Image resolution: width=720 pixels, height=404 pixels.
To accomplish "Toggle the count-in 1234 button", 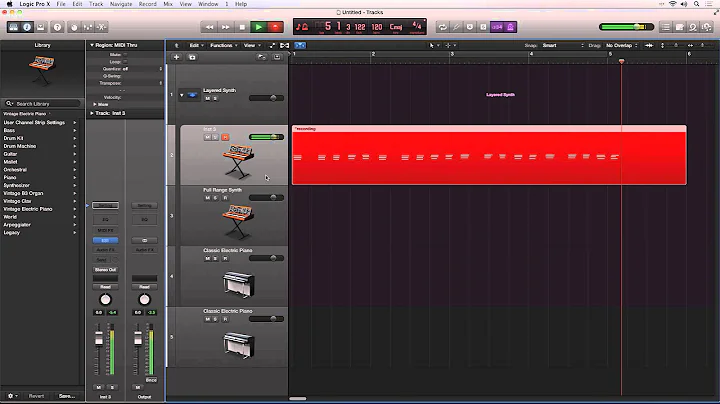I will tap(497, 27).
